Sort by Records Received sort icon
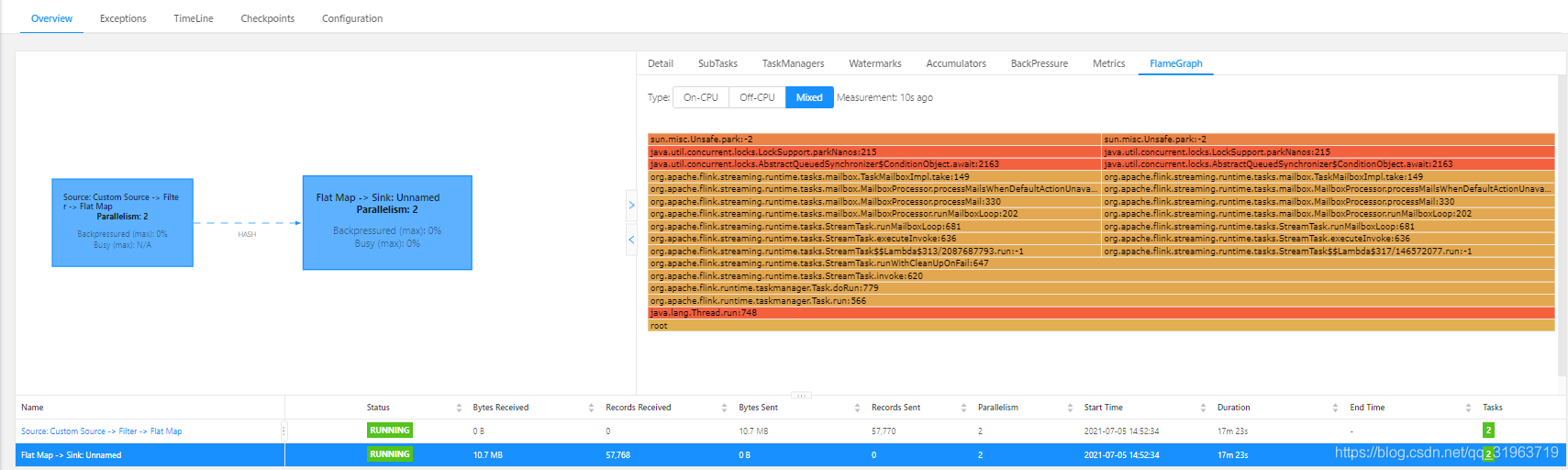 pyautogui.click(x=724, y=408)
